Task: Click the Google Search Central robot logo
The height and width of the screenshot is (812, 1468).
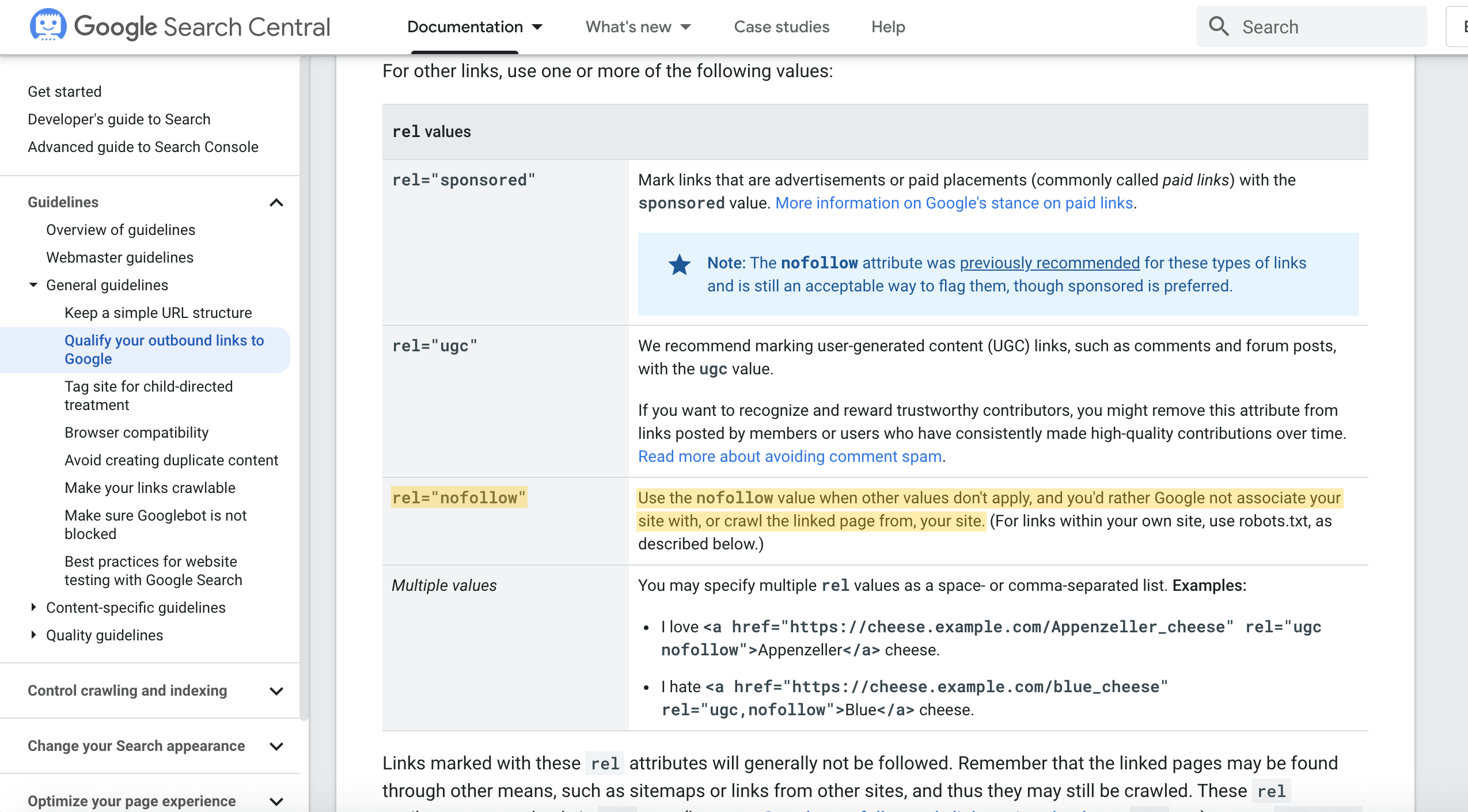Action: [x=48, y=26]
